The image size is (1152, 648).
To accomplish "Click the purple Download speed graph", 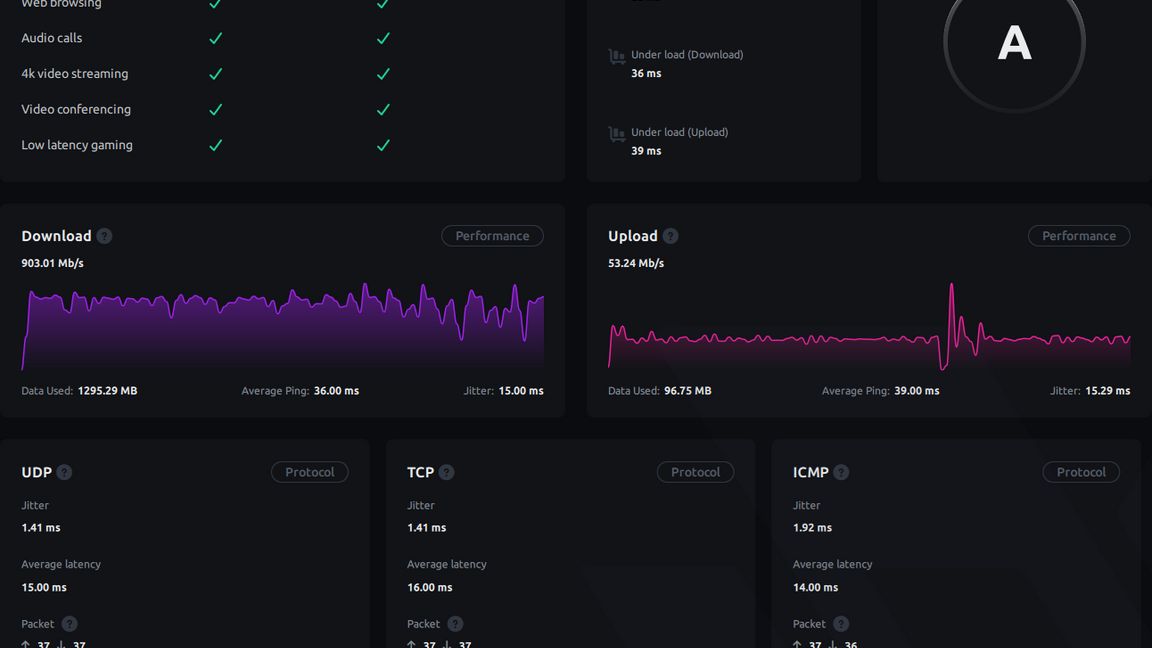I will (x=282, y=325).
